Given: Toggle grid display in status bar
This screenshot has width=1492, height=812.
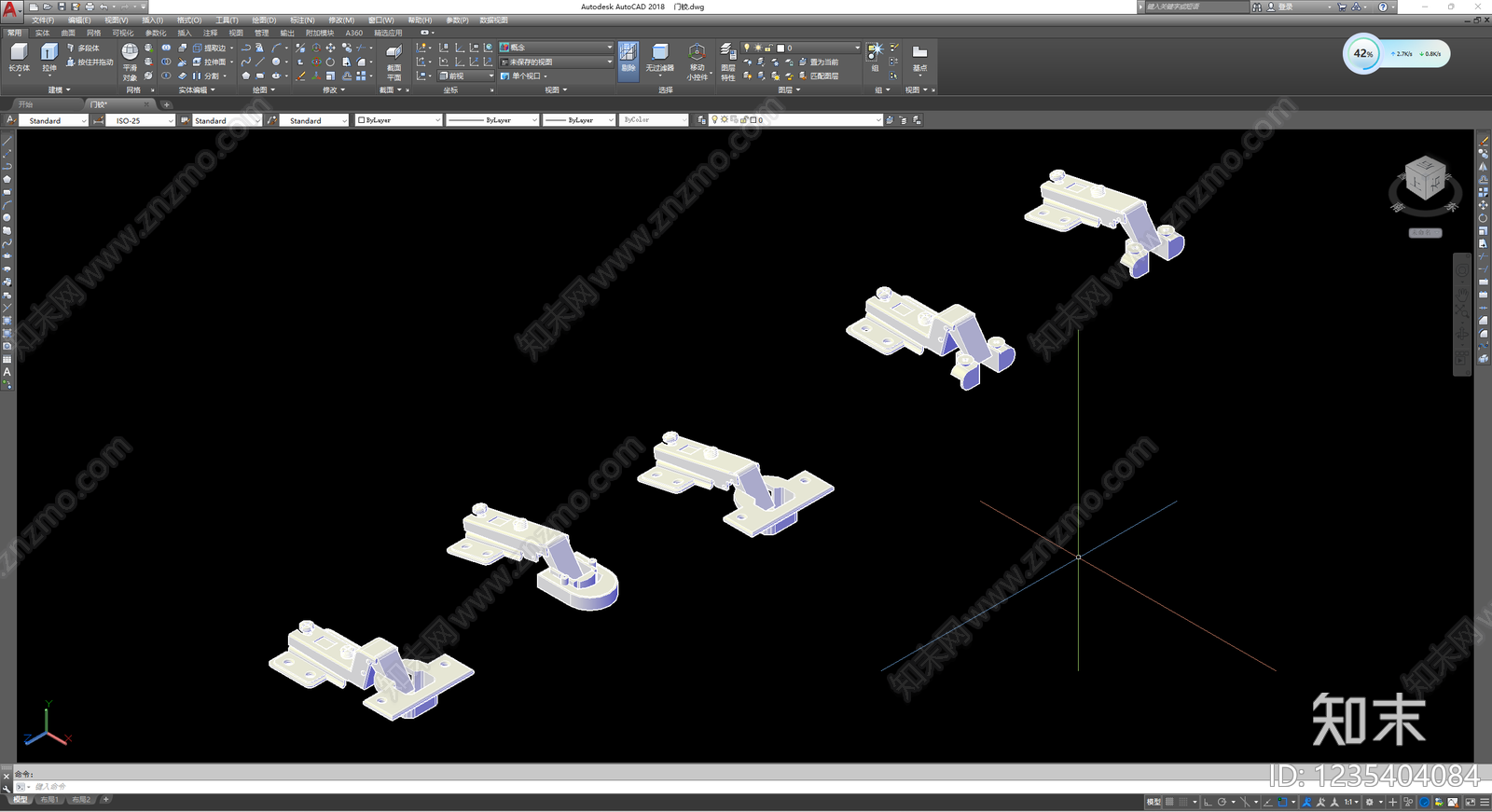Looking at the screenshot, I should (1169, 802).
